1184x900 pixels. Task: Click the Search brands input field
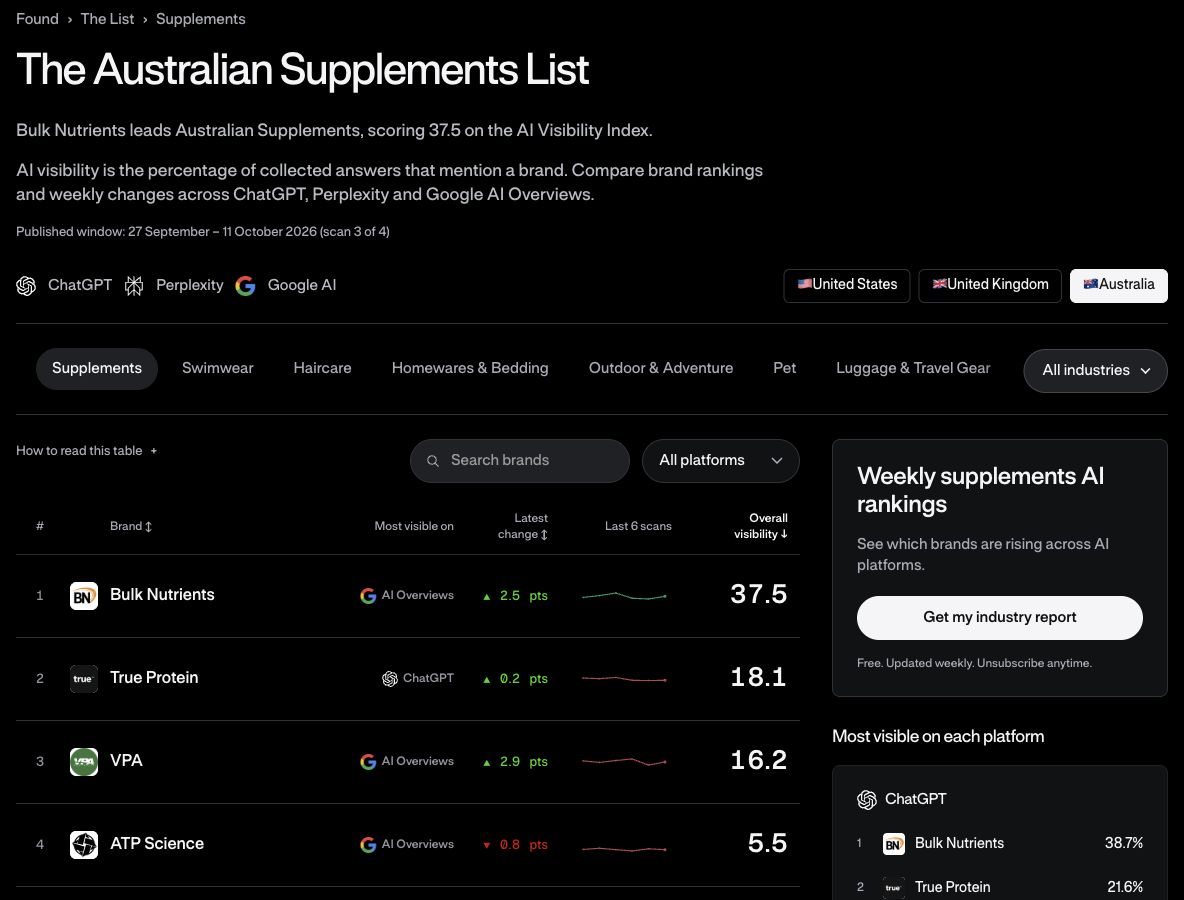tap(520, 461)
